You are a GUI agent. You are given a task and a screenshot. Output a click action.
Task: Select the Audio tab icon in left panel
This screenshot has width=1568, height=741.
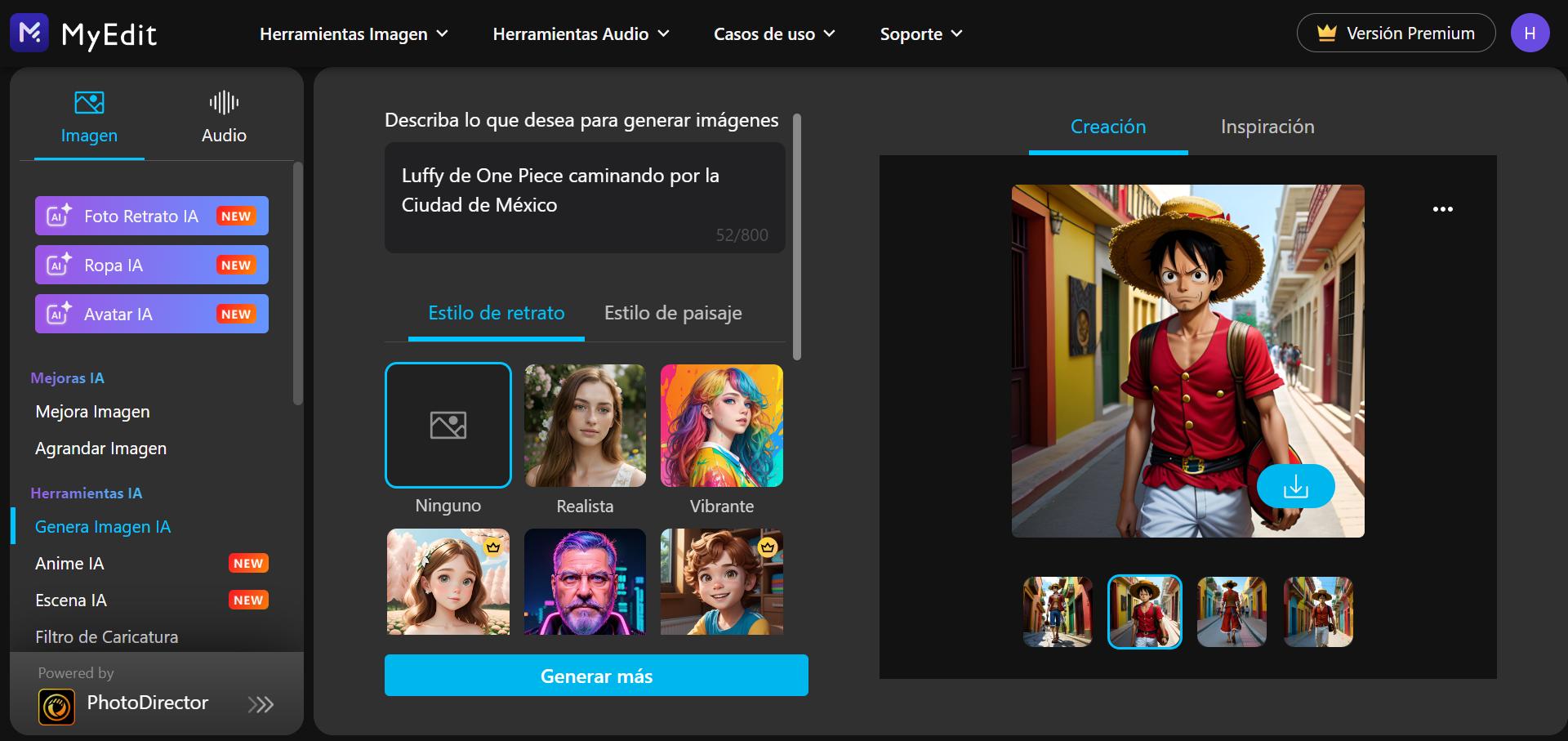pos(223,103)
